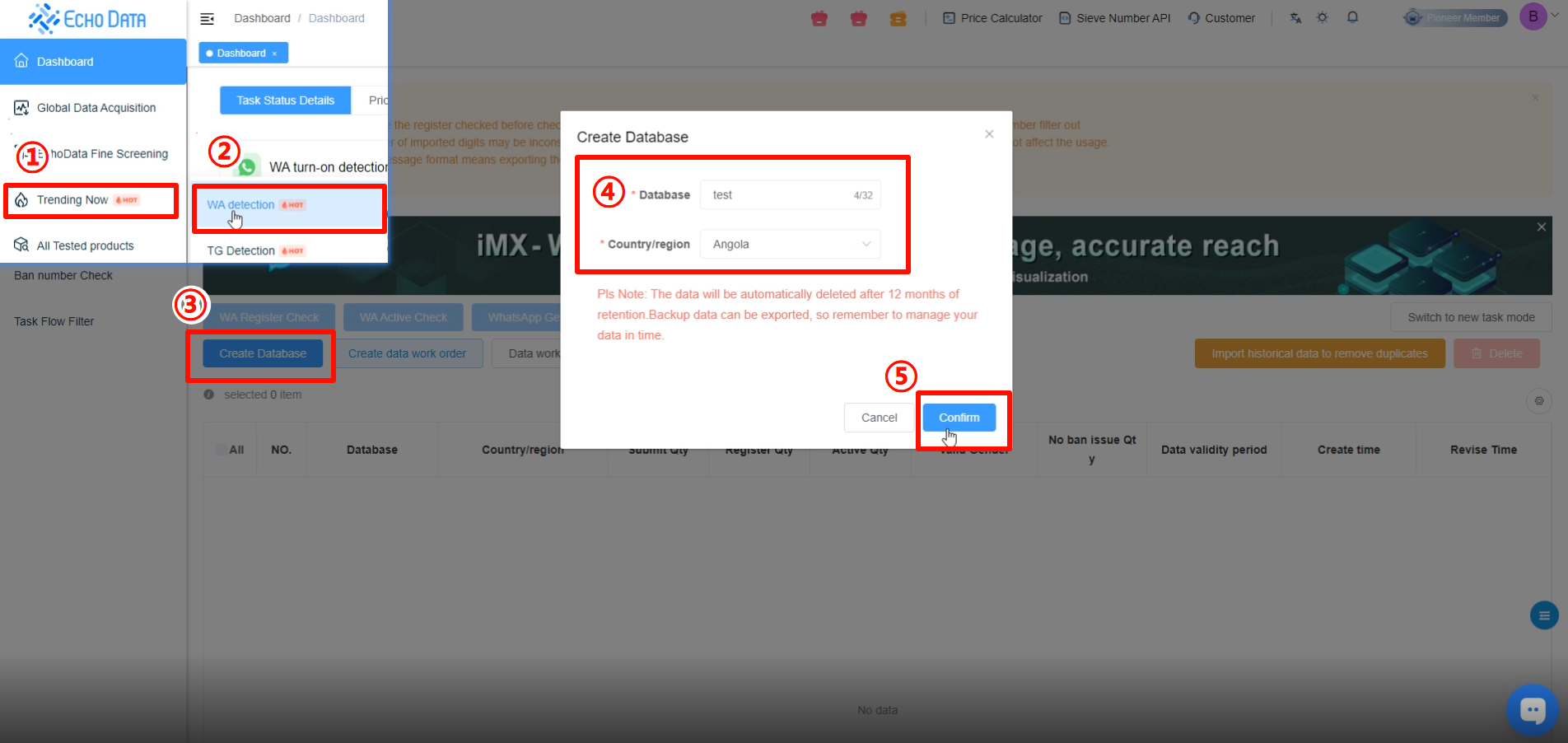Click the blue floating menu icon

pyautogui.click(x=1543, y=615)
